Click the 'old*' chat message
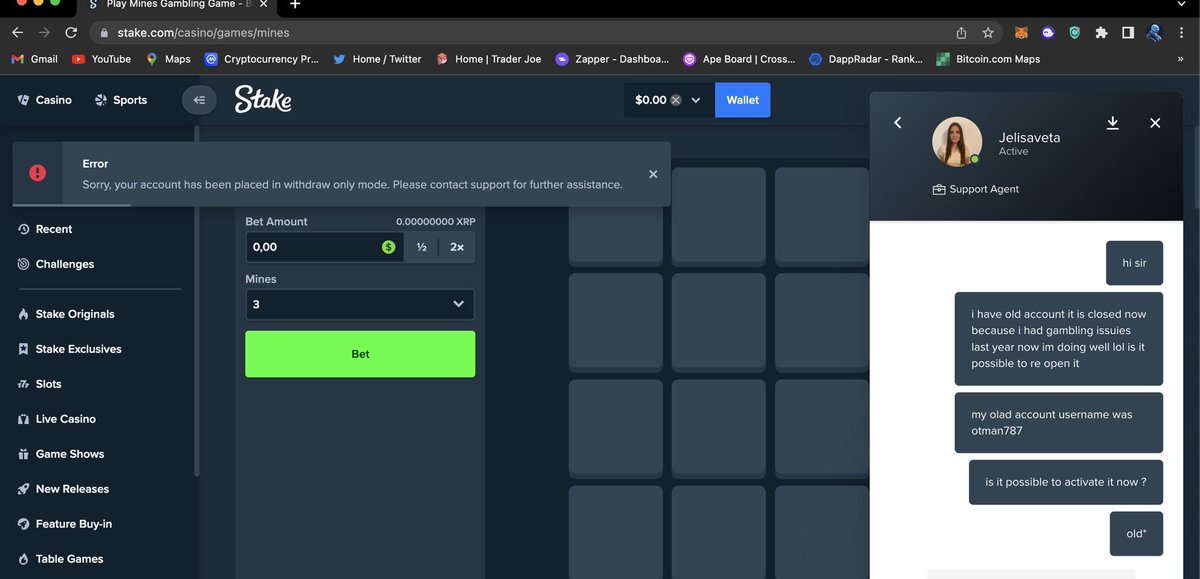This screenshot has width=1200, height=579. [1136, 533]
